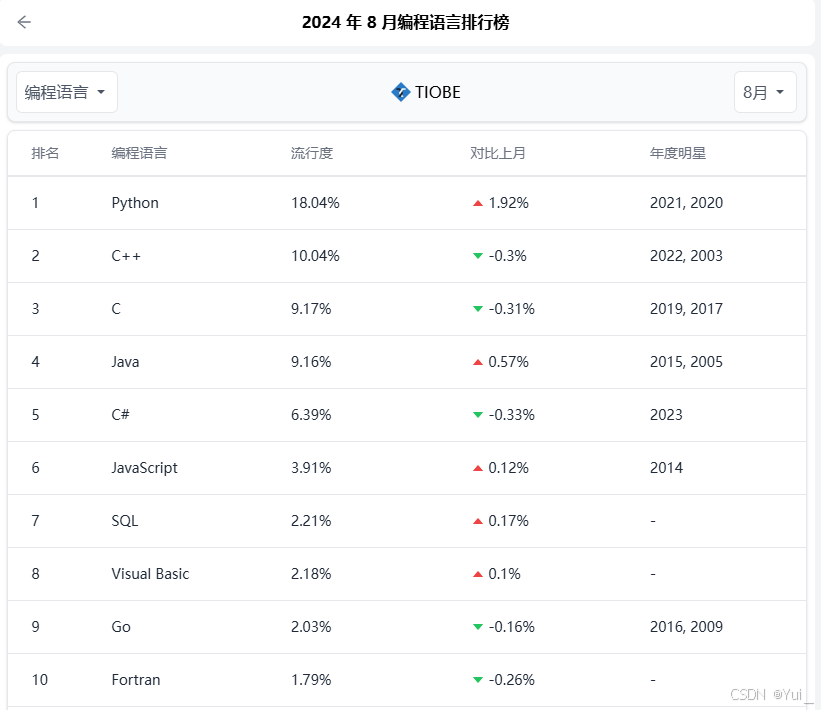
Task: Click the red up arrow in Java row
Action: pos(478,363)
